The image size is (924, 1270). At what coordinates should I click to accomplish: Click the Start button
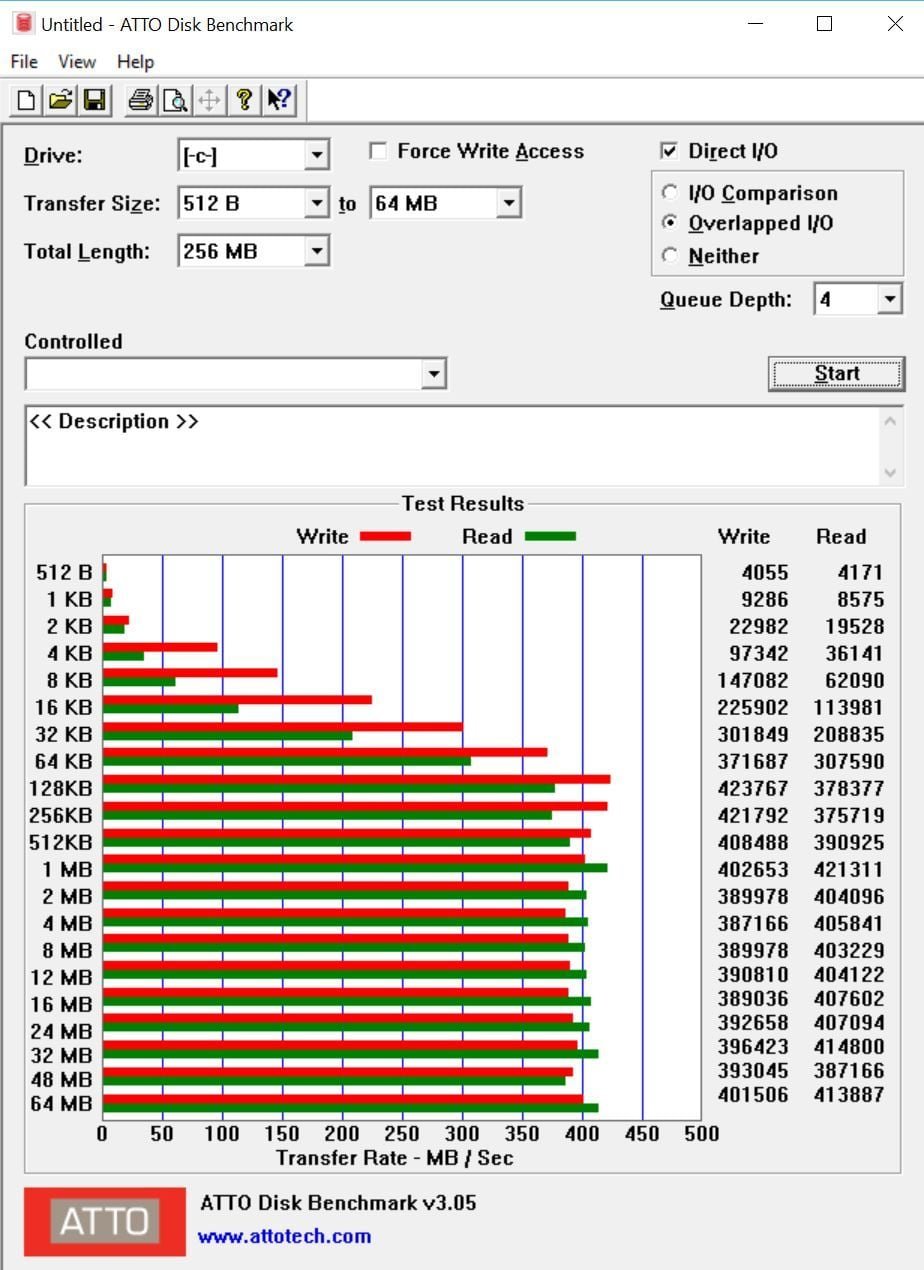(836, 374)
